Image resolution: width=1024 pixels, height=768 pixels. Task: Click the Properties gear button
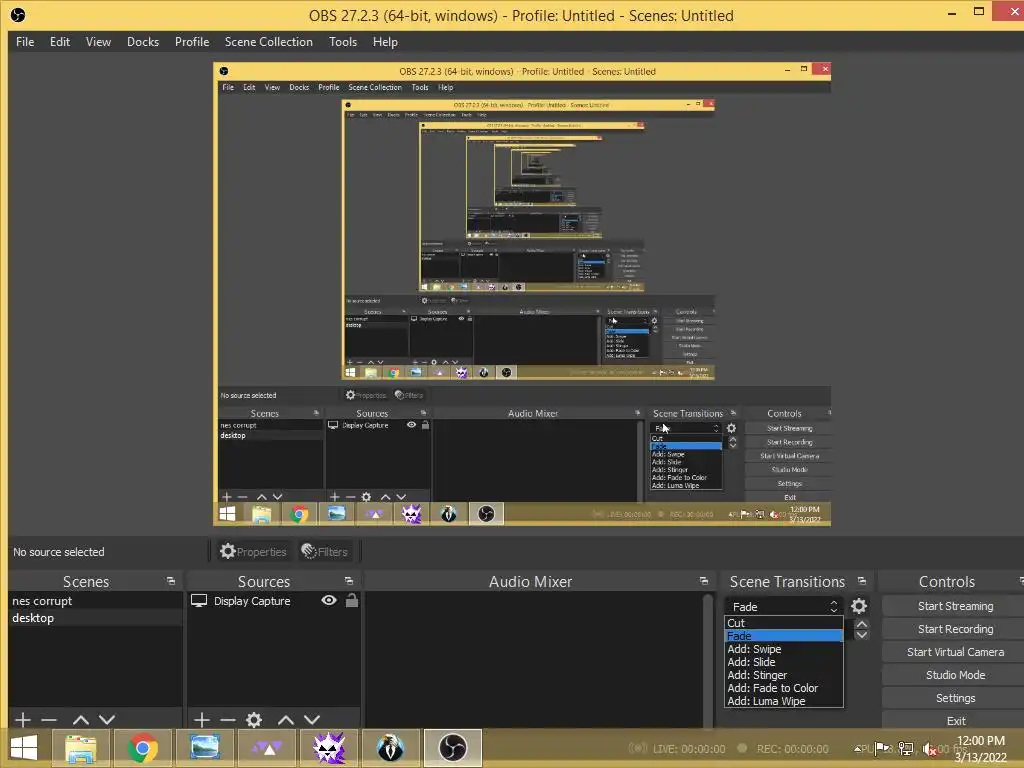253,552
